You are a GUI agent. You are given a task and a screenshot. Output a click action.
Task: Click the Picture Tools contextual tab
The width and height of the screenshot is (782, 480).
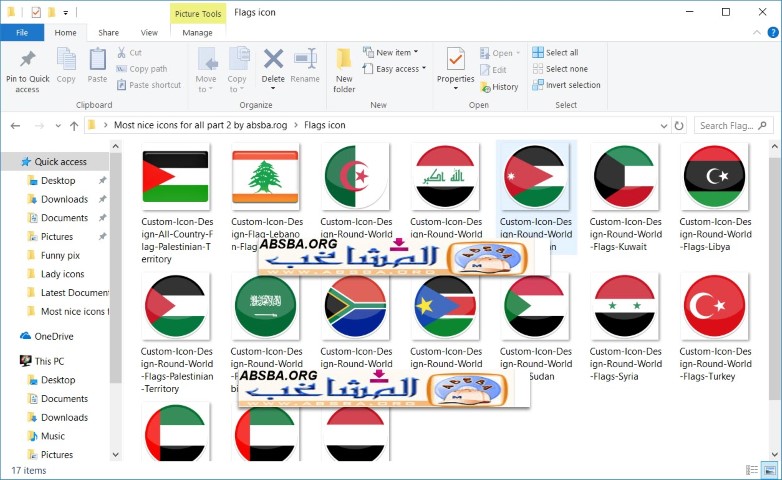pos(198,13)
